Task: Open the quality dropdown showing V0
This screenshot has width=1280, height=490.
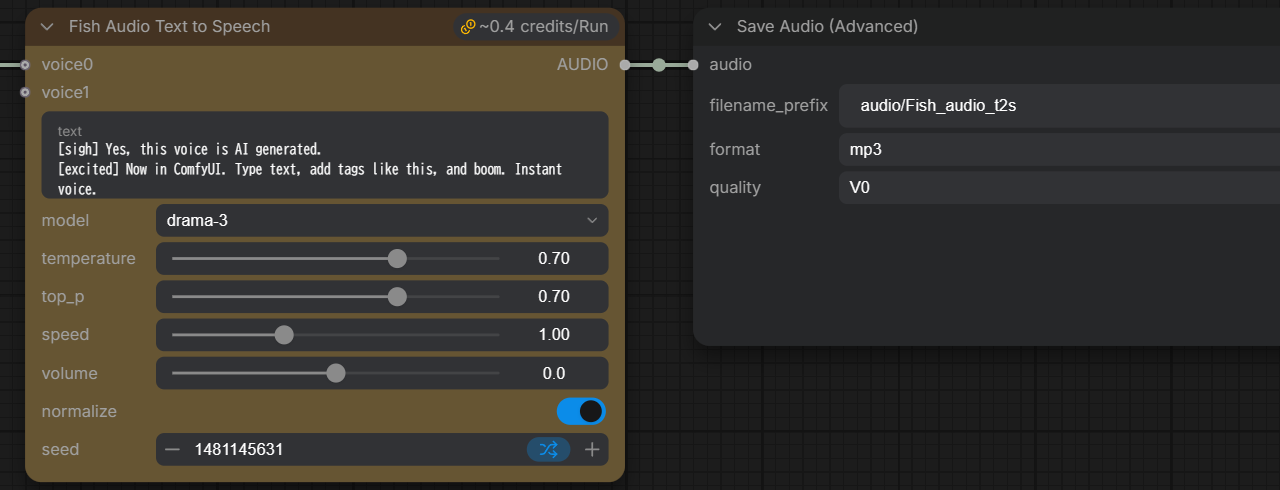Action: click(1059, 188)
